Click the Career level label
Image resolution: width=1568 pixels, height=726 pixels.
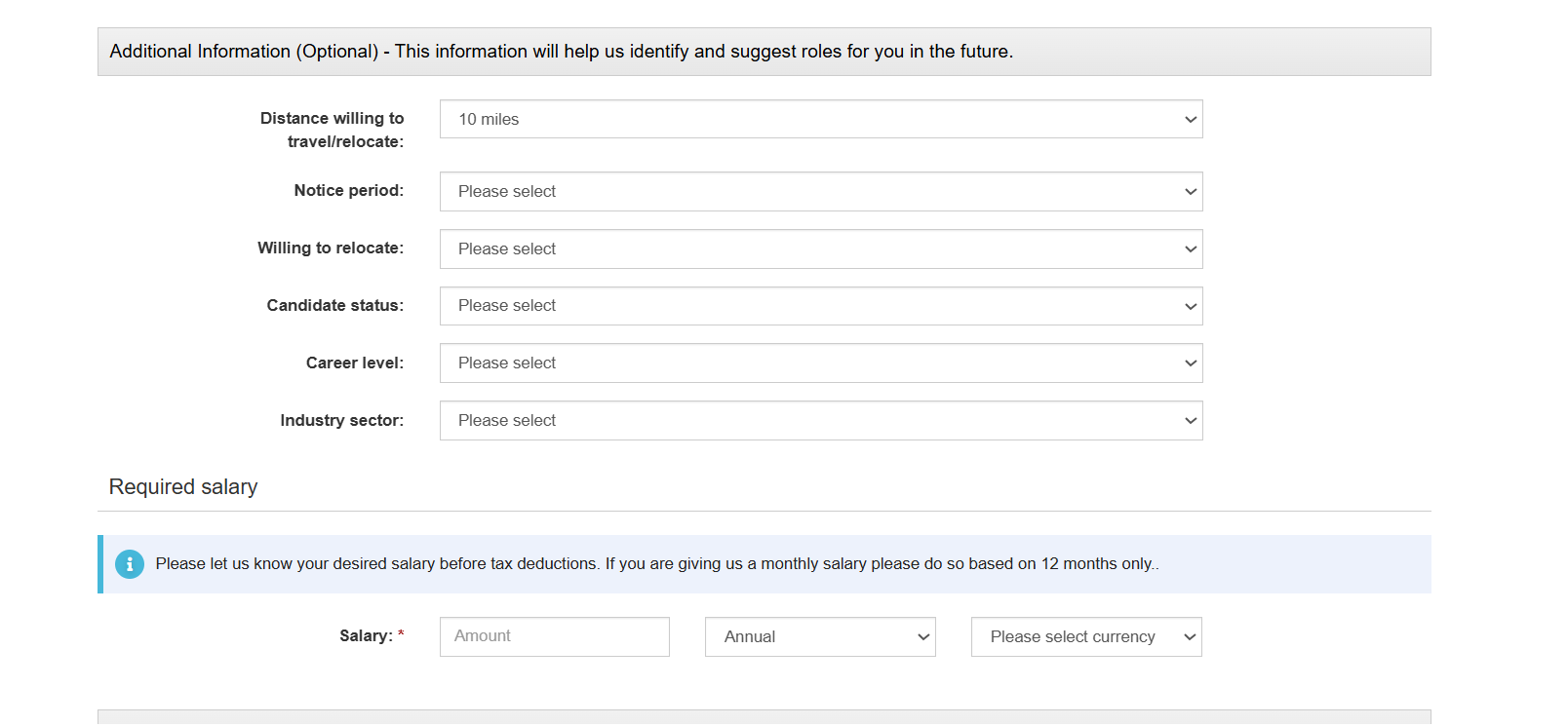(354, 363)
